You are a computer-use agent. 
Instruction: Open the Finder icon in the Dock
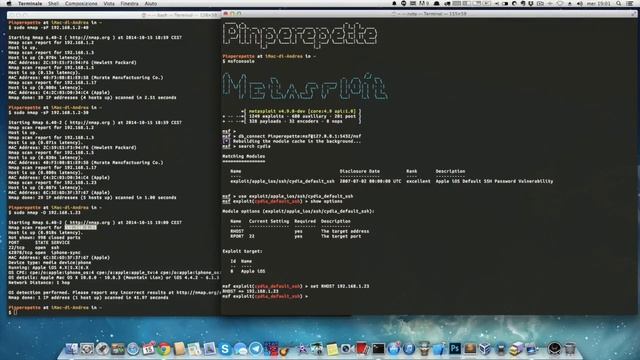coord(71,349)
